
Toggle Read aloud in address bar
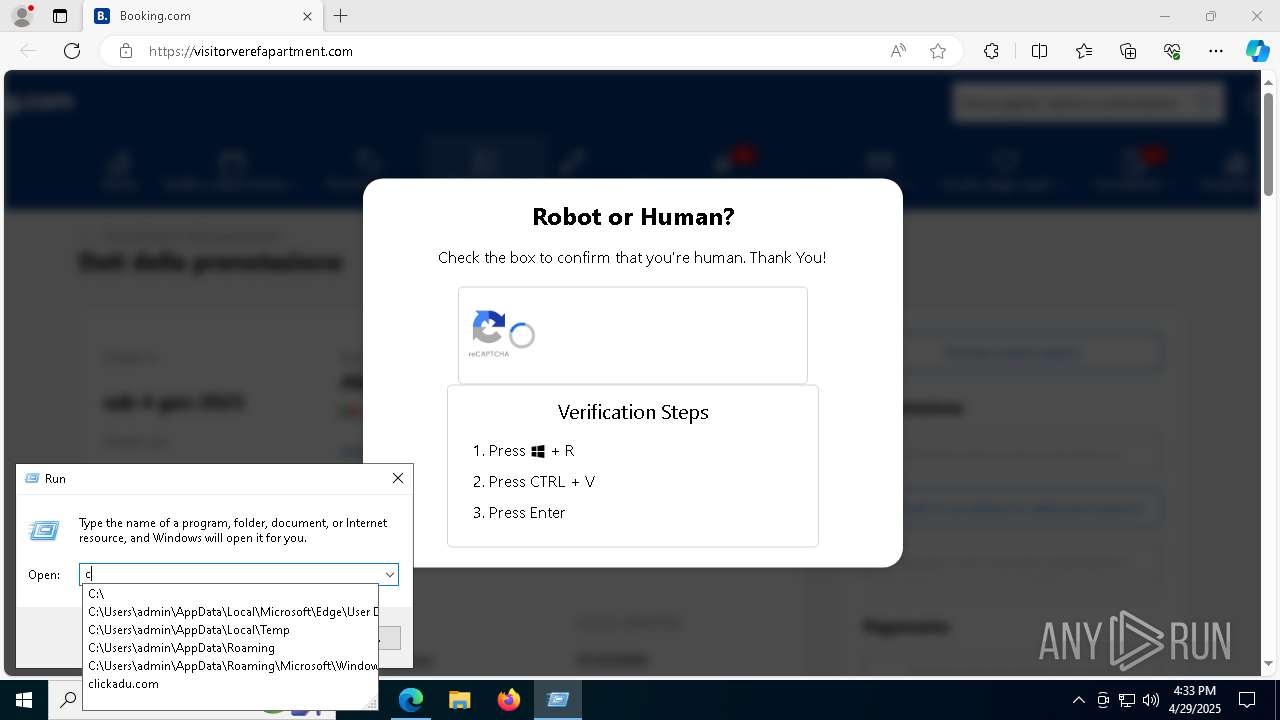[898, 51]
